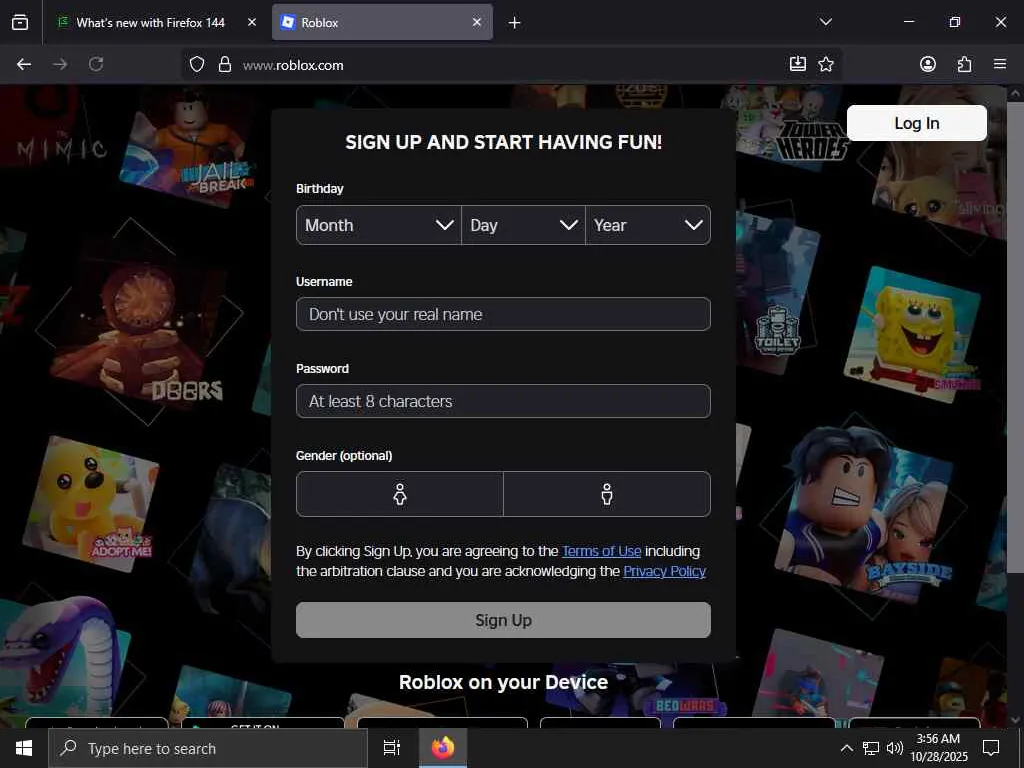Image resolution: width=1024 pixels, height=768 pixels.
Task: Open network status tray icon
Action: point(871,748)
